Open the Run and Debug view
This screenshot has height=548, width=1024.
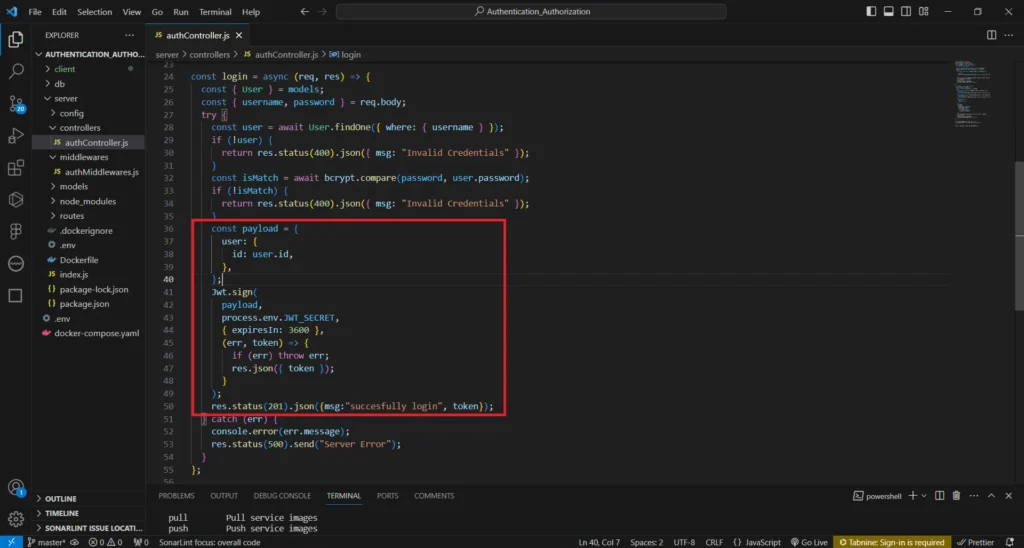pyautogui.click(x=16, y=135)
